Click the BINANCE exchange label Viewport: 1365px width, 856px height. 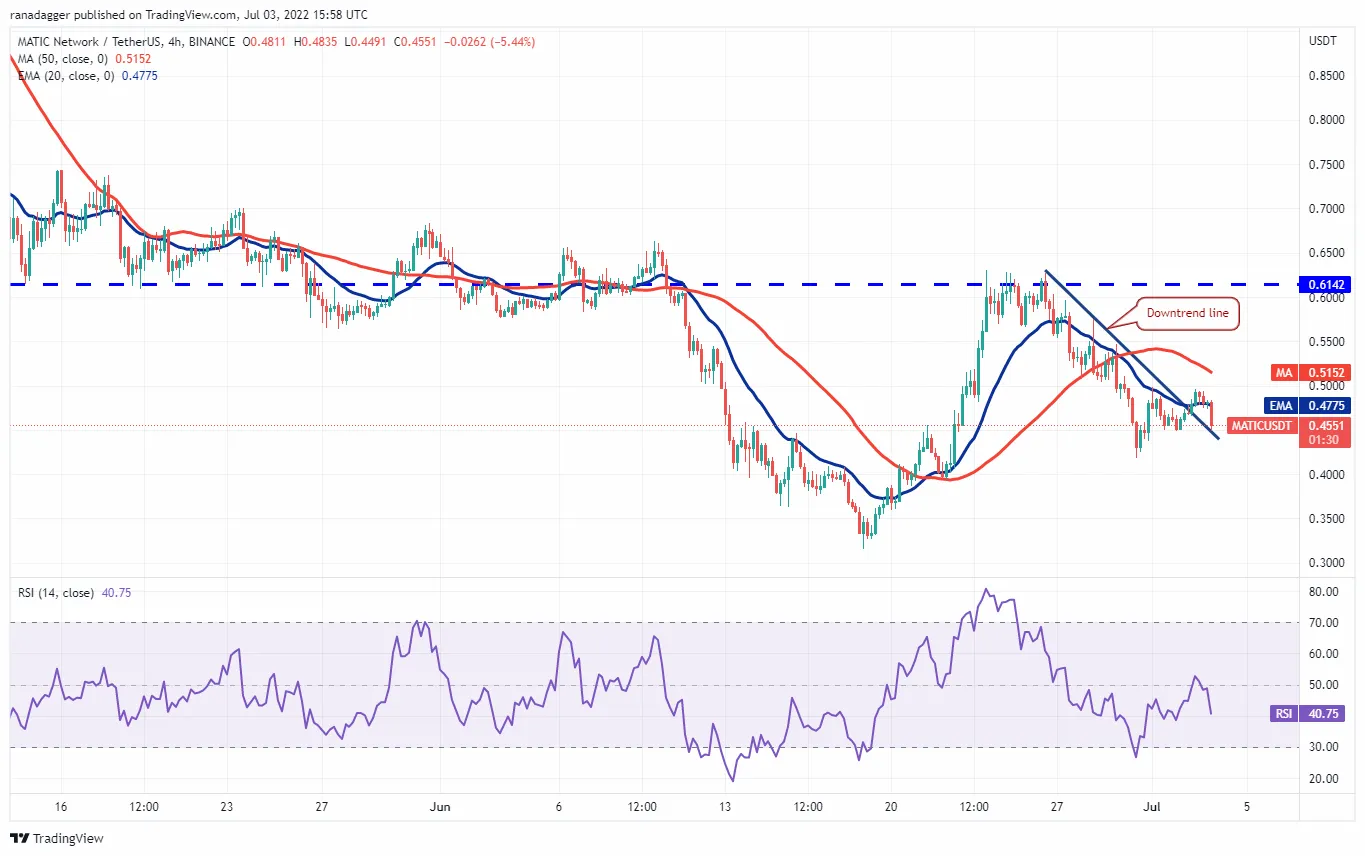211,42
